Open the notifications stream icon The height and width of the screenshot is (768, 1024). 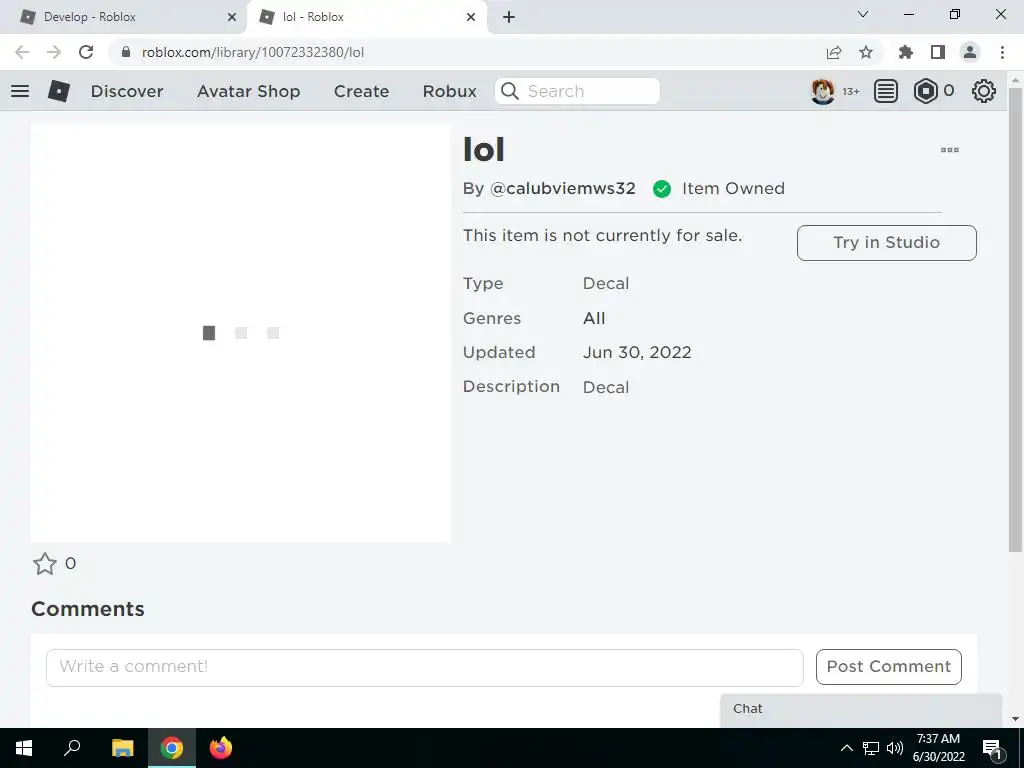point(886,91)
